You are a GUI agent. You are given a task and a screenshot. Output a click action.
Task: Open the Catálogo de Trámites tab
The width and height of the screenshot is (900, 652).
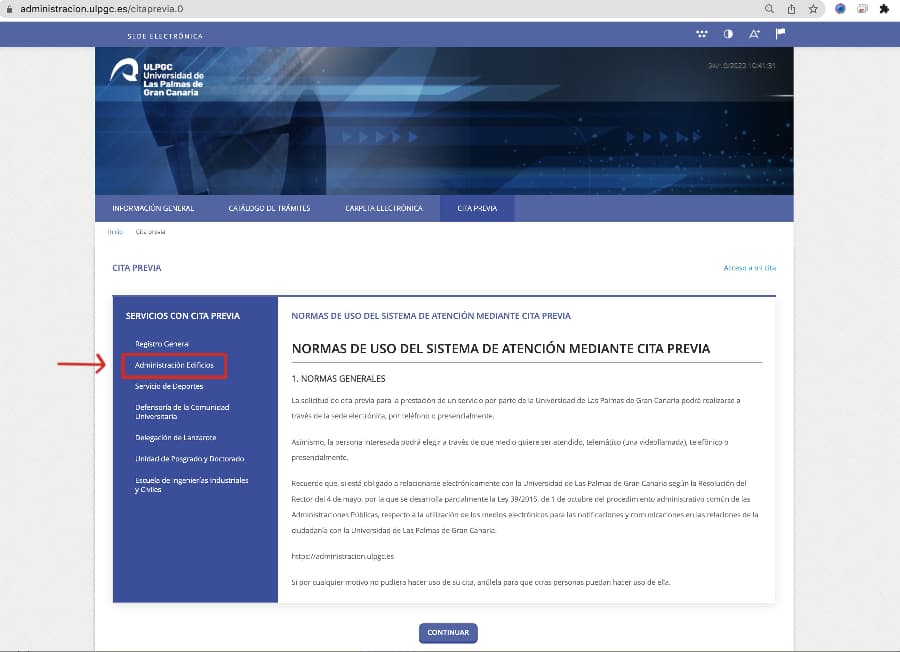click(269, 208)
